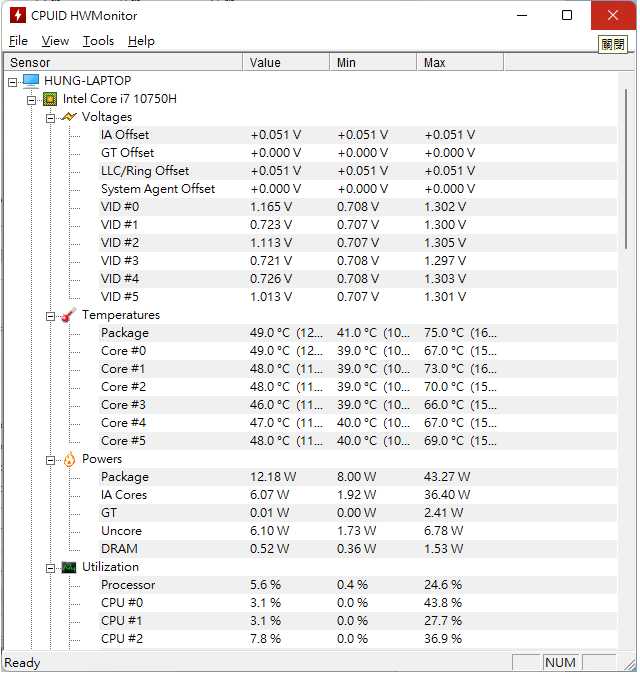
Task: Maximize the HWMonitor window
Action: coord(567,15)
